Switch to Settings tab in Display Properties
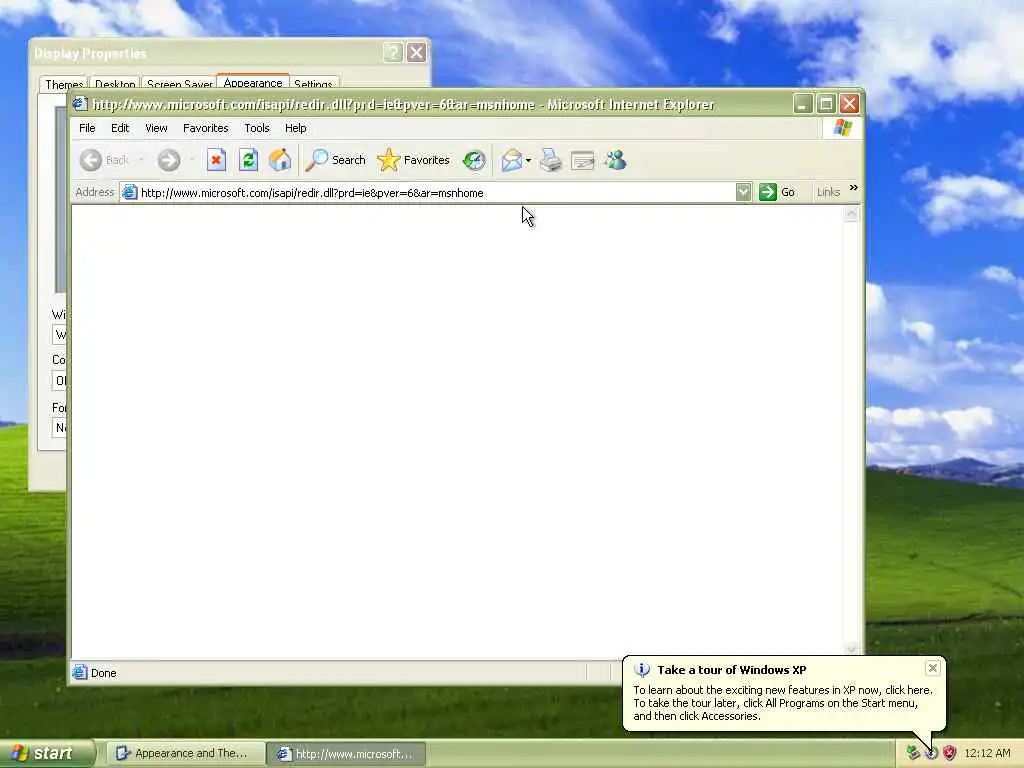The width and height of the screenshot is (1024, 768). click(313, 84)
